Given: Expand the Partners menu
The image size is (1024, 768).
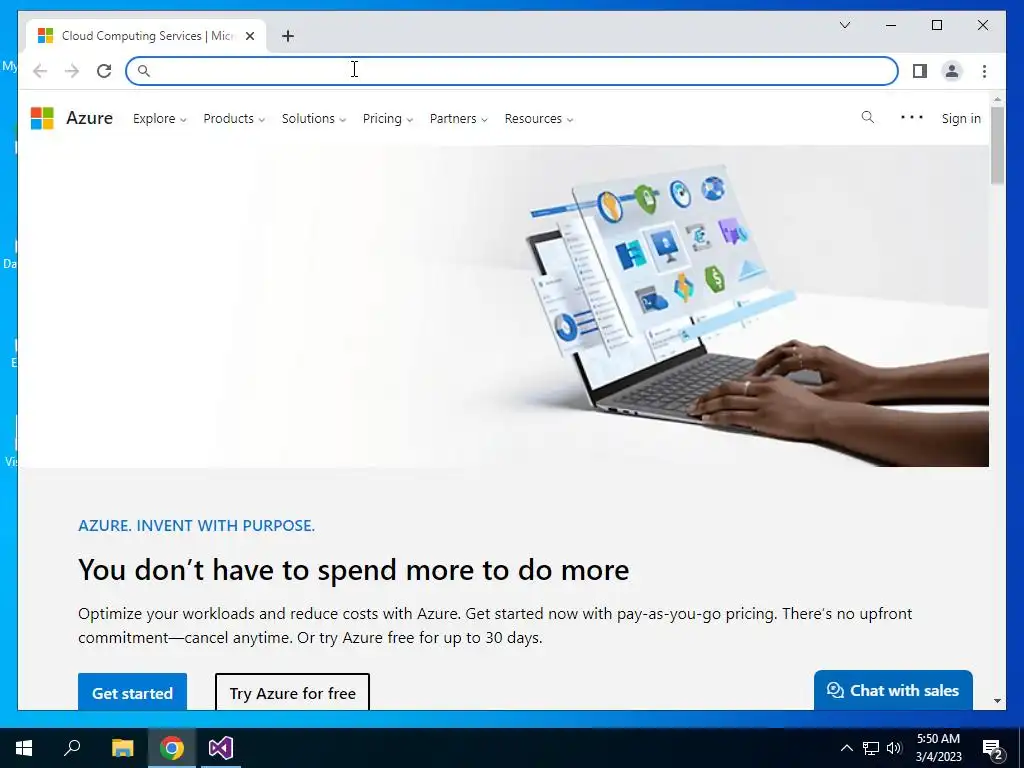Looking at the screenshot, I should click(458, 119).
